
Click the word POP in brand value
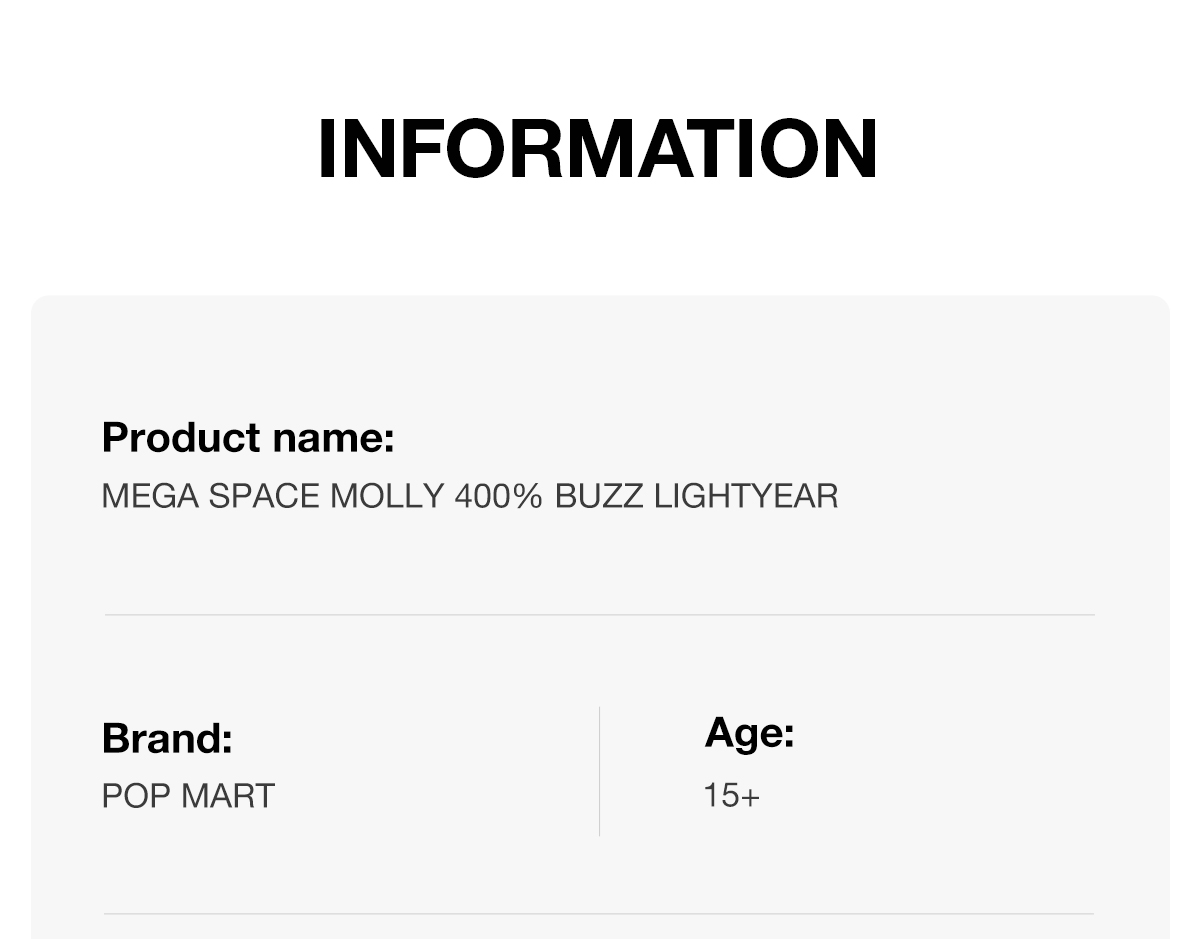pos(135,796)
